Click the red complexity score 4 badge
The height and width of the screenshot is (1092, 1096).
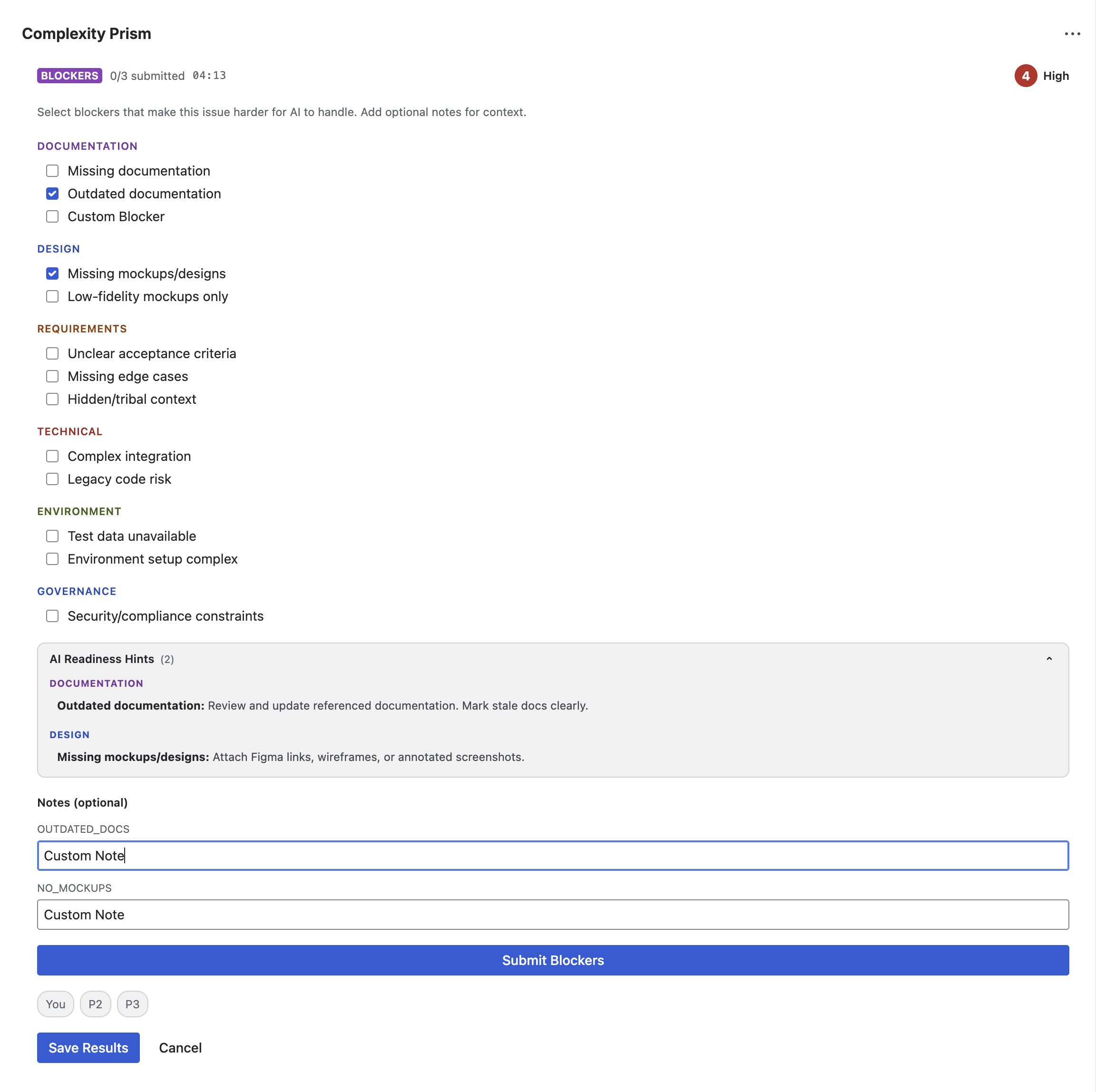(x=1025, y=76)
